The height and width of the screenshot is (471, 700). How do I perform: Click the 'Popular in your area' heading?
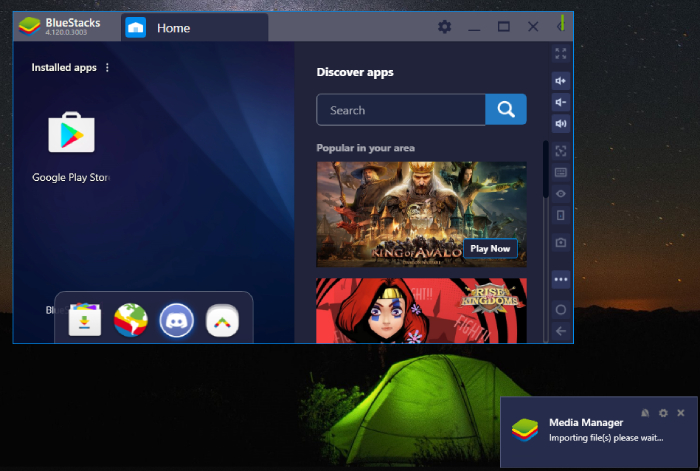tap(366, 148)
